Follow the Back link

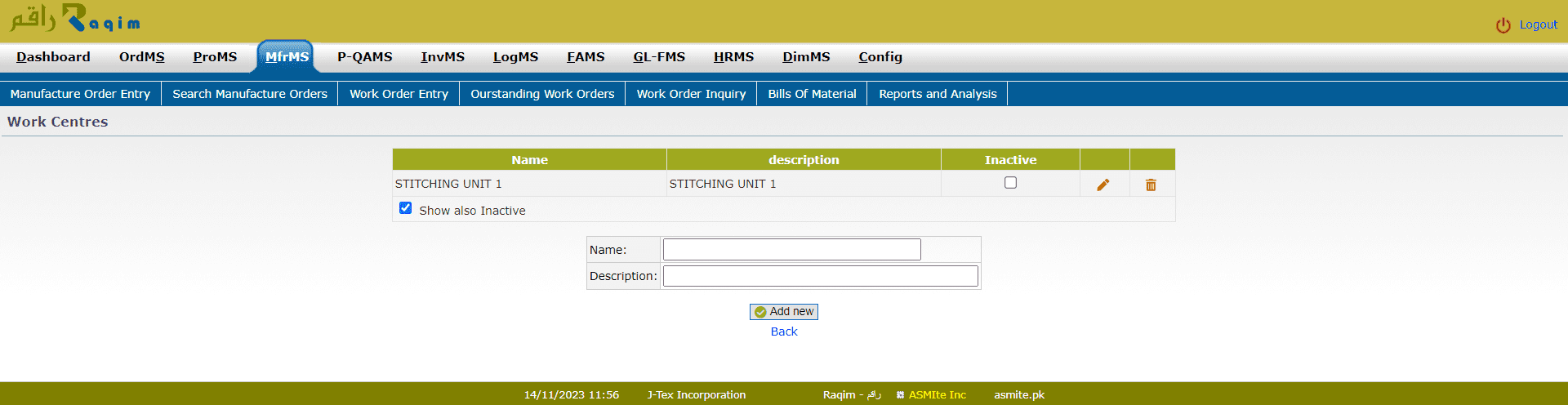784,332
